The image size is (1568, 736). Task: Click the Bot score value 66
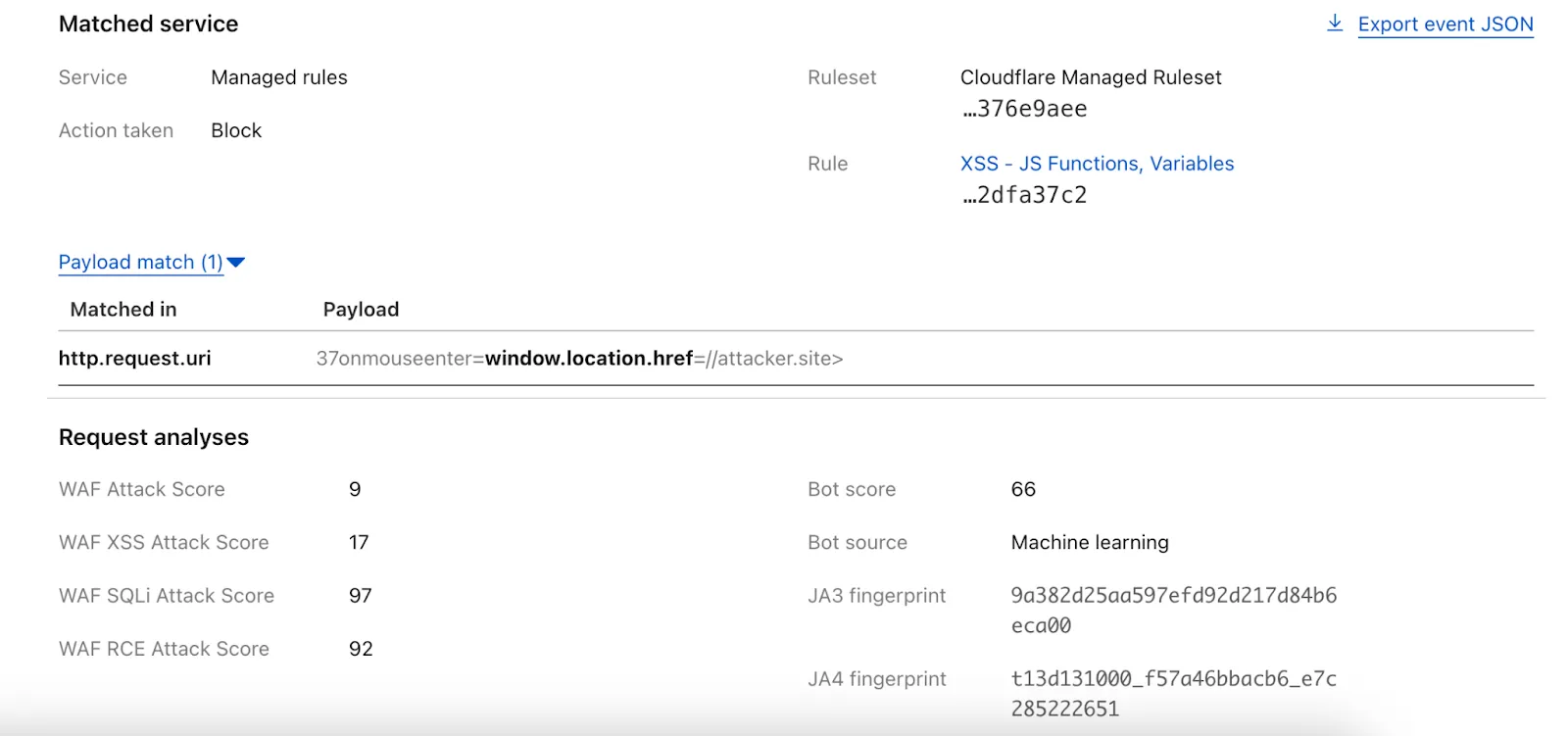click(1023, 489)
